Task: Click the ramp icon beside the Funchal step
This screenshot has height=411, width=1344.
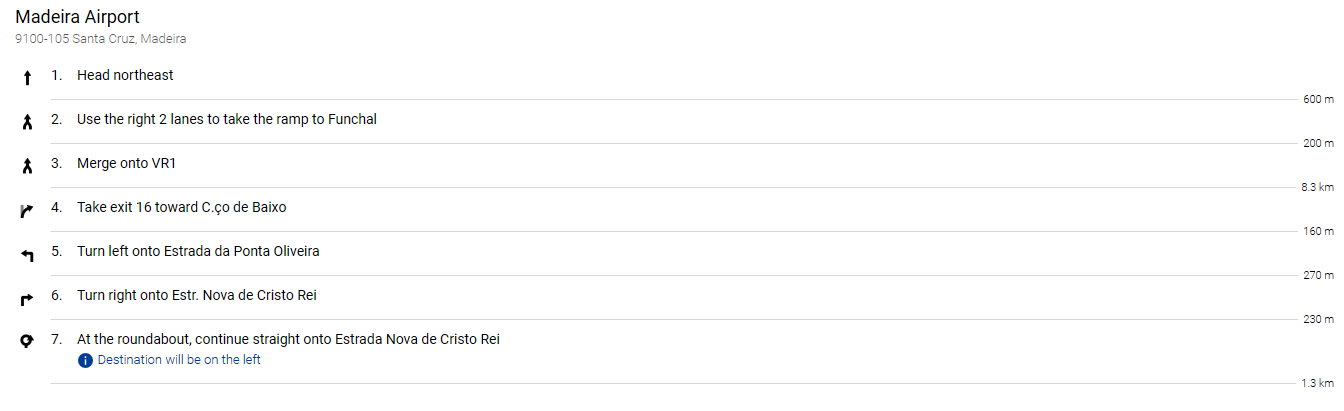Action: (28, 122)
